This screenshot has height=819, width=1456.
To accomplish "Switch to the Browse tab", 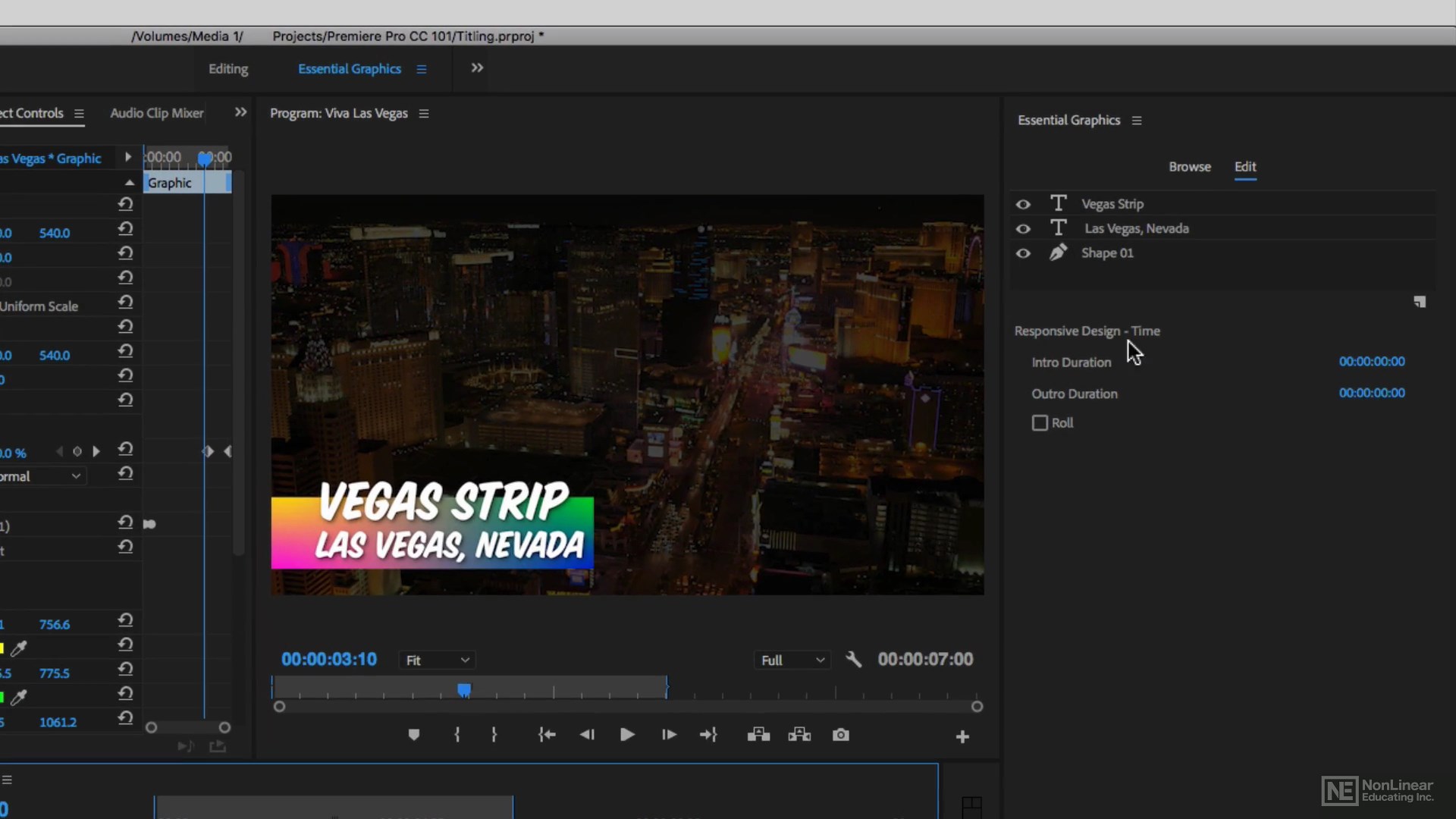I will (1189, 167).
